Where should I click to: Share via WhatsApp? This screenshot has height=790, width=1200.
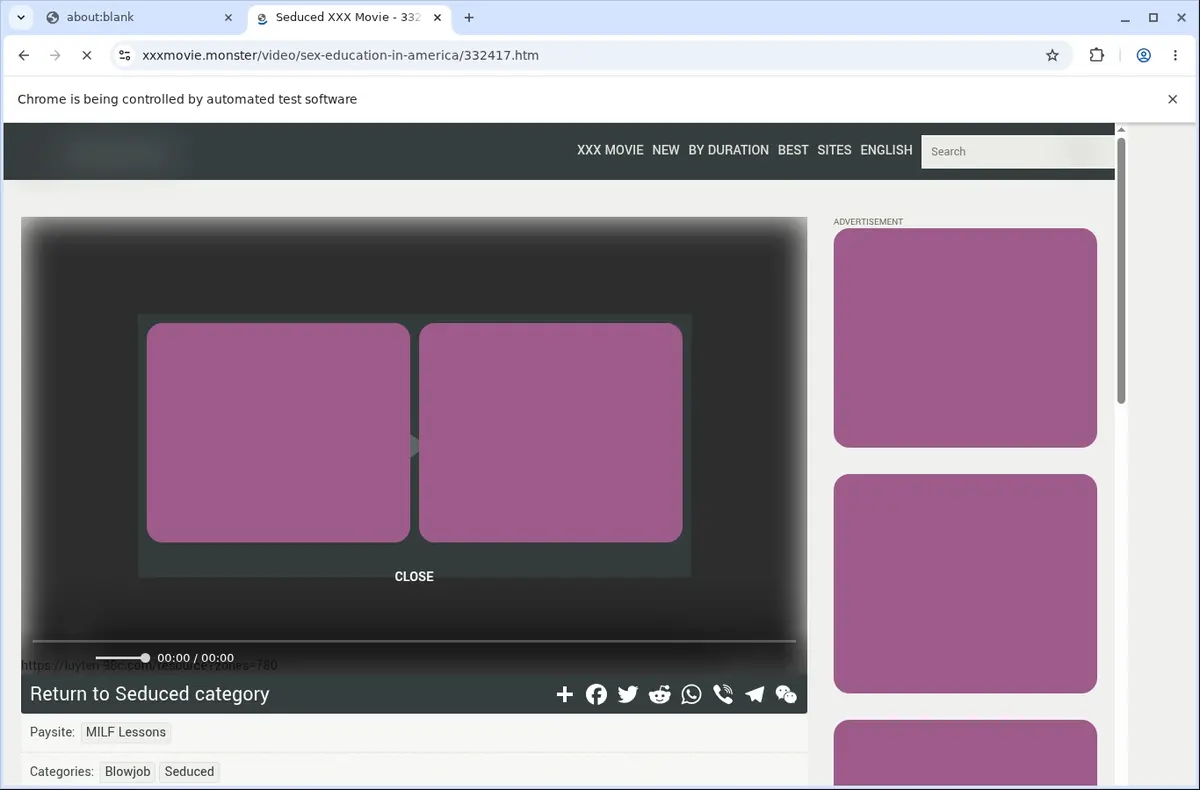[691, 694]
